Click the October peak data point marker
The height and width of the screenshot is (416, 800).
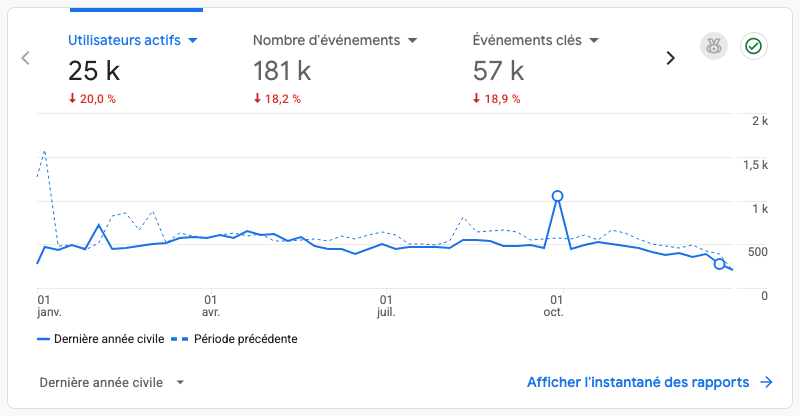tap(558, 196)
